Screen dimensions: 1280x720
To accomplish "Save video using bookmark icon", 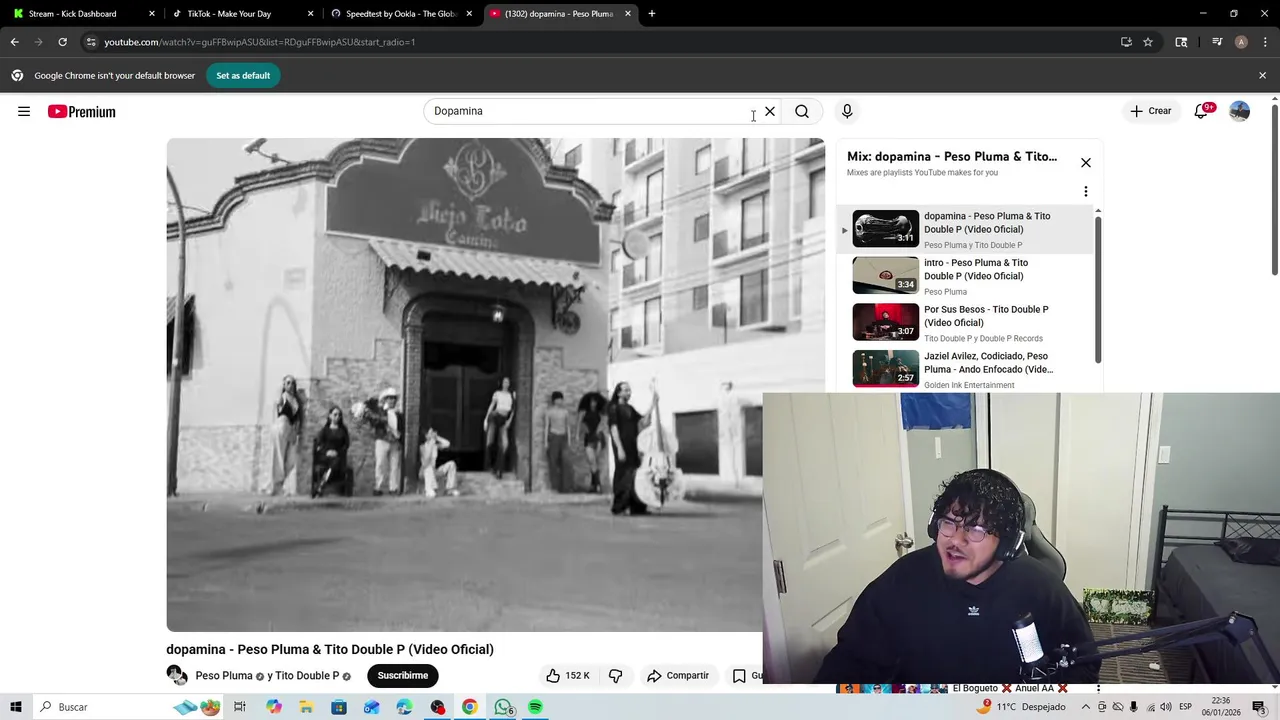I will point(739,676).
